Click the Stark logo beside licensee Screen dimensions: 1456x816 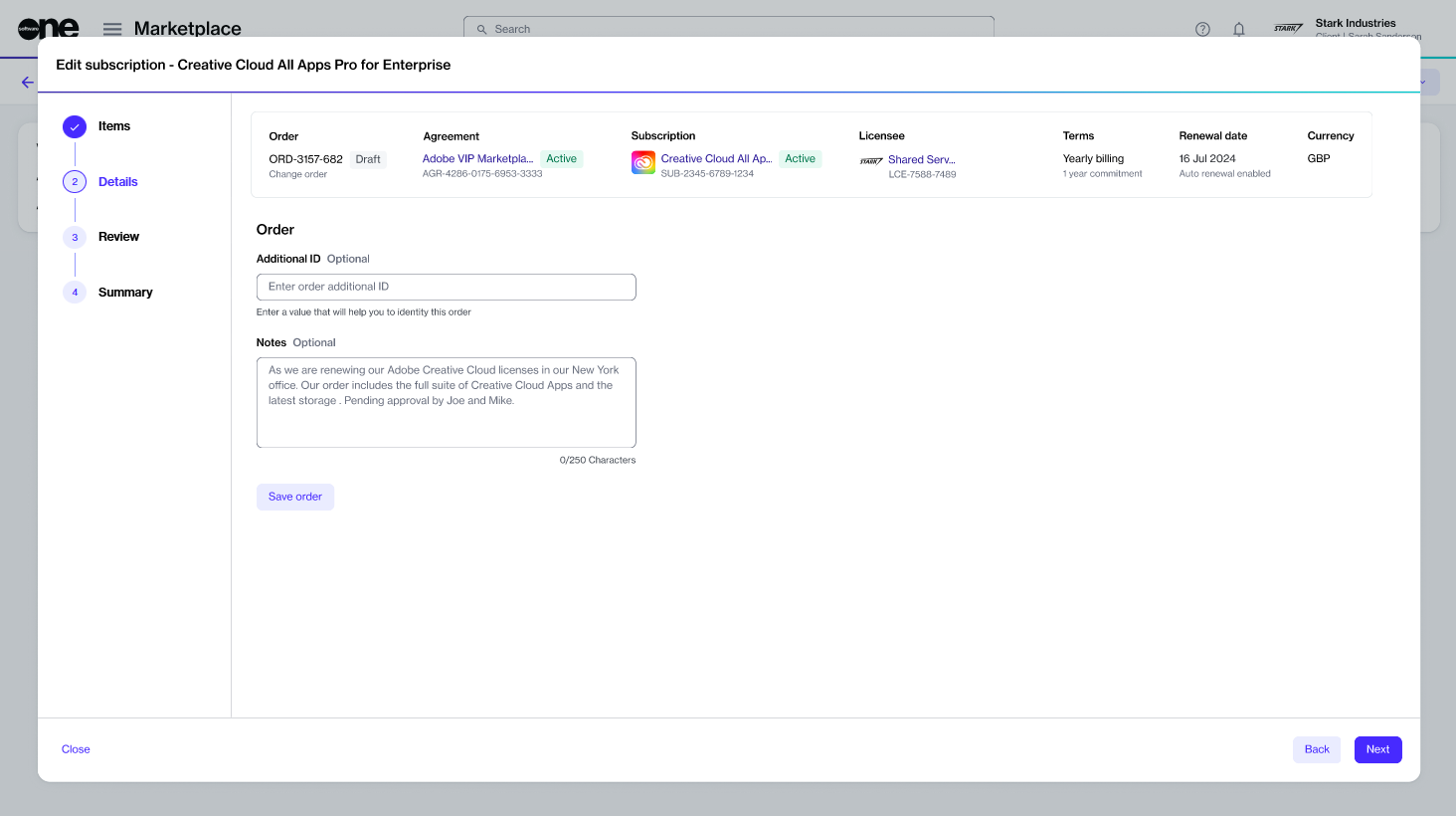pos(871,161)
